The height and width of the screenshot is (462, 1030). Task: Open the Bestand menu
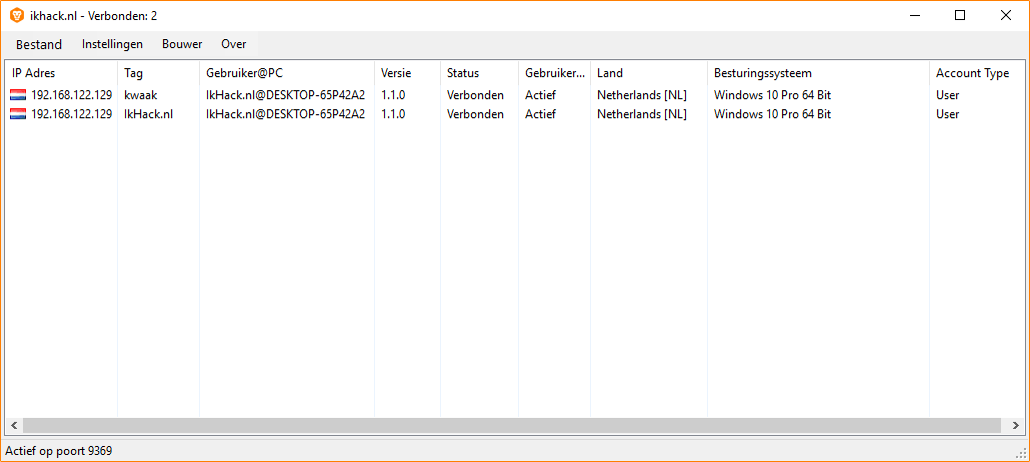(39, 44)
